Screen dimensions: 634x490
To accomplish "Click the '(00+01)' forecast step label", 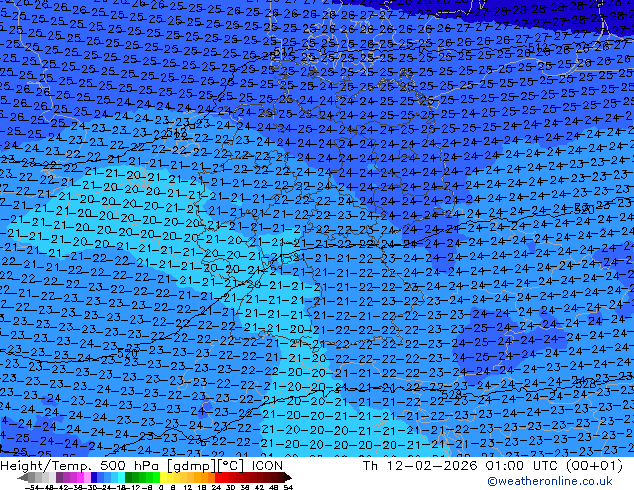I will click(x=594, y=466).
